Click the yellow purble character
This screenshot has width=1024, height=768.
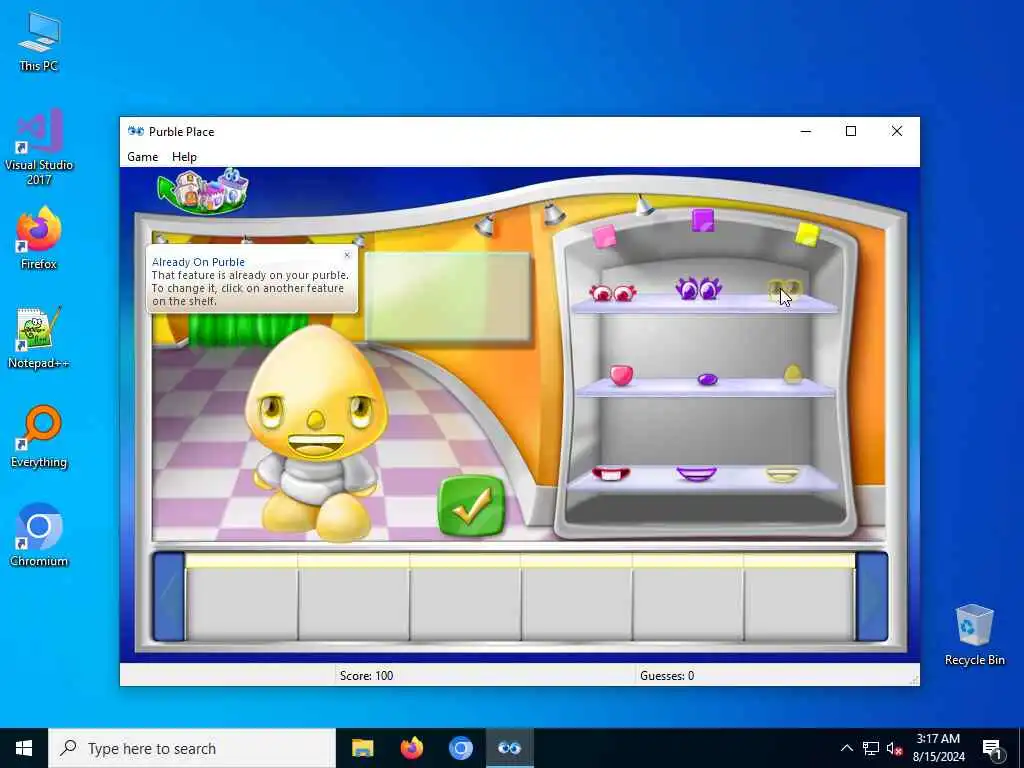[x=317, y=432]
